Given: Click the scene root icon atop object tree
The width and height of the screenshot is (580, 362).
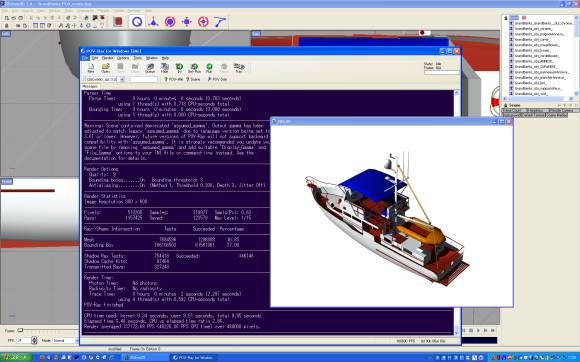Looking at the screenshot, I should (506, 18).
